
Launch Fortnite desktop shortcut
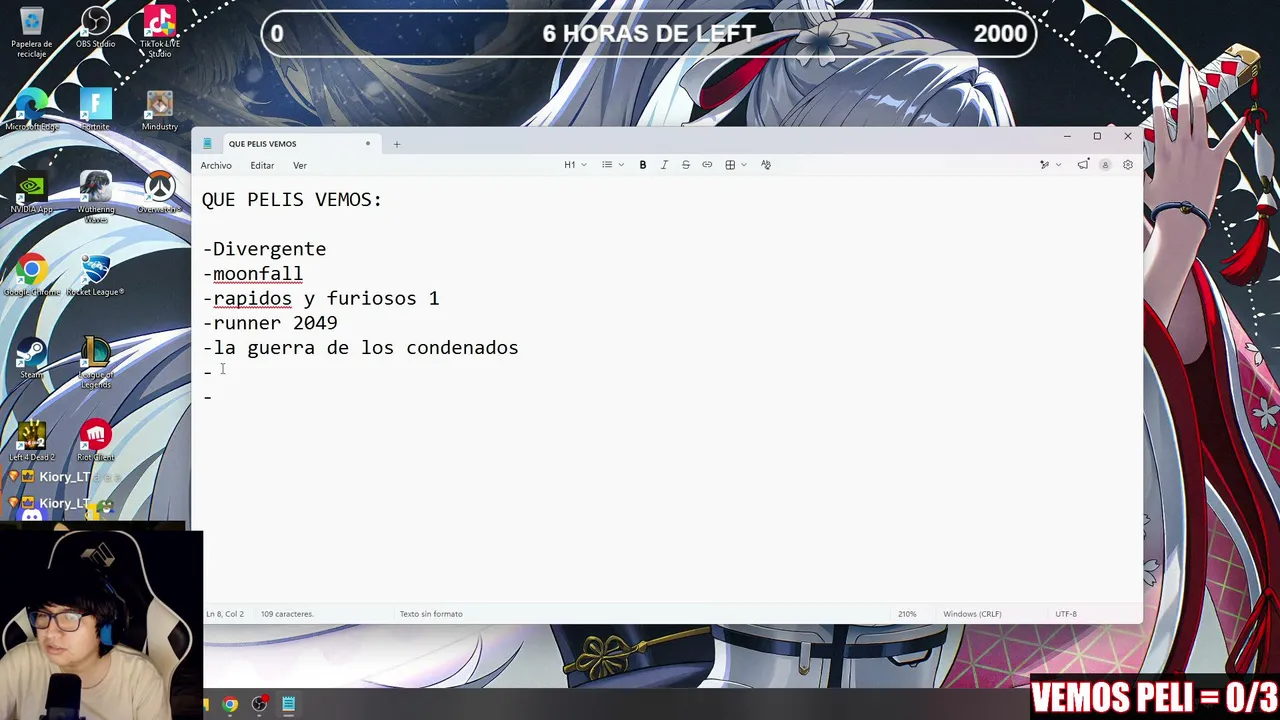[x=95, y=110]
